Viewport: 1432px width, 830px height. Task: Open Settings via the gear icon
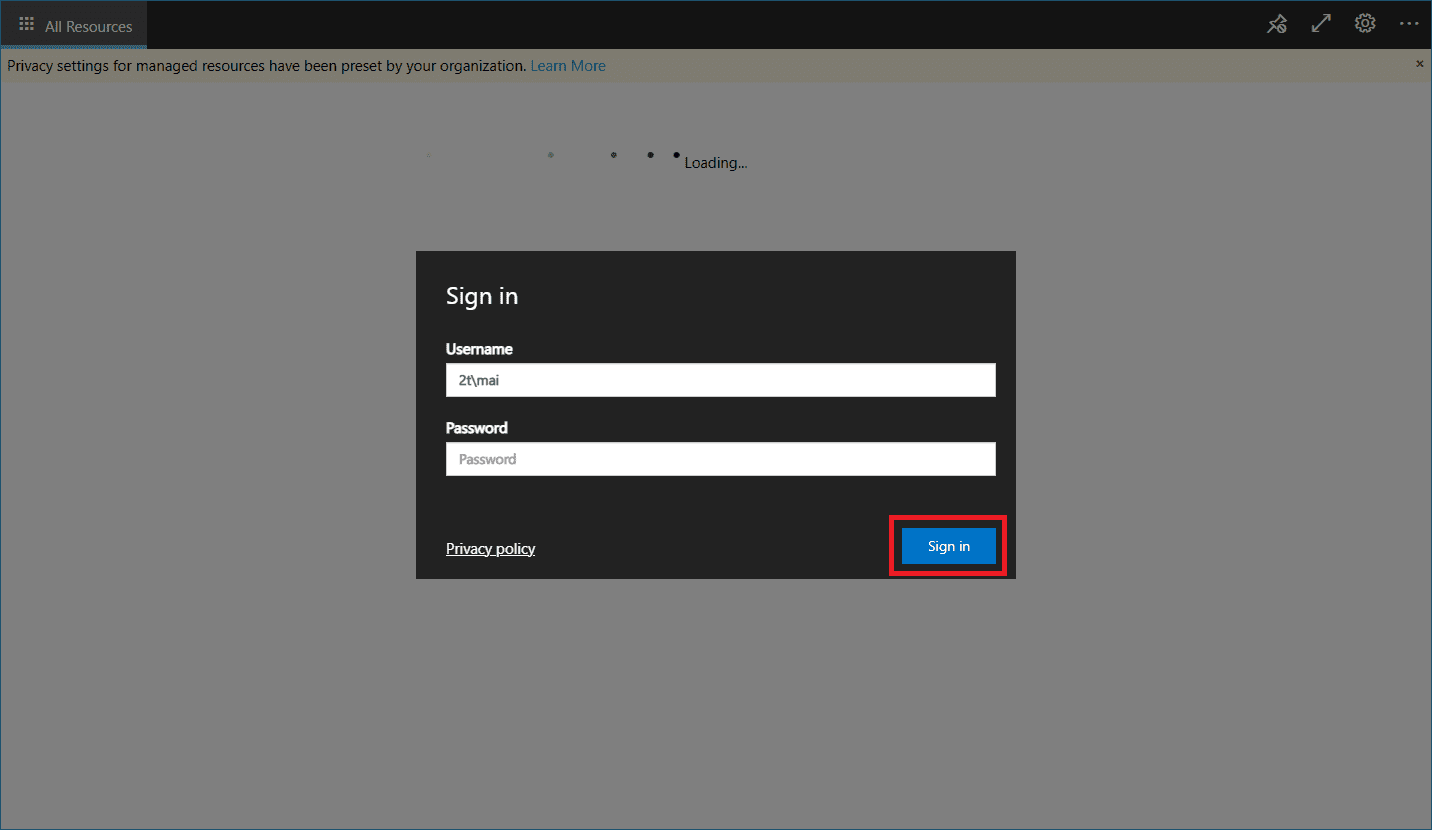pyautogui.click(x=1365, y=24)
